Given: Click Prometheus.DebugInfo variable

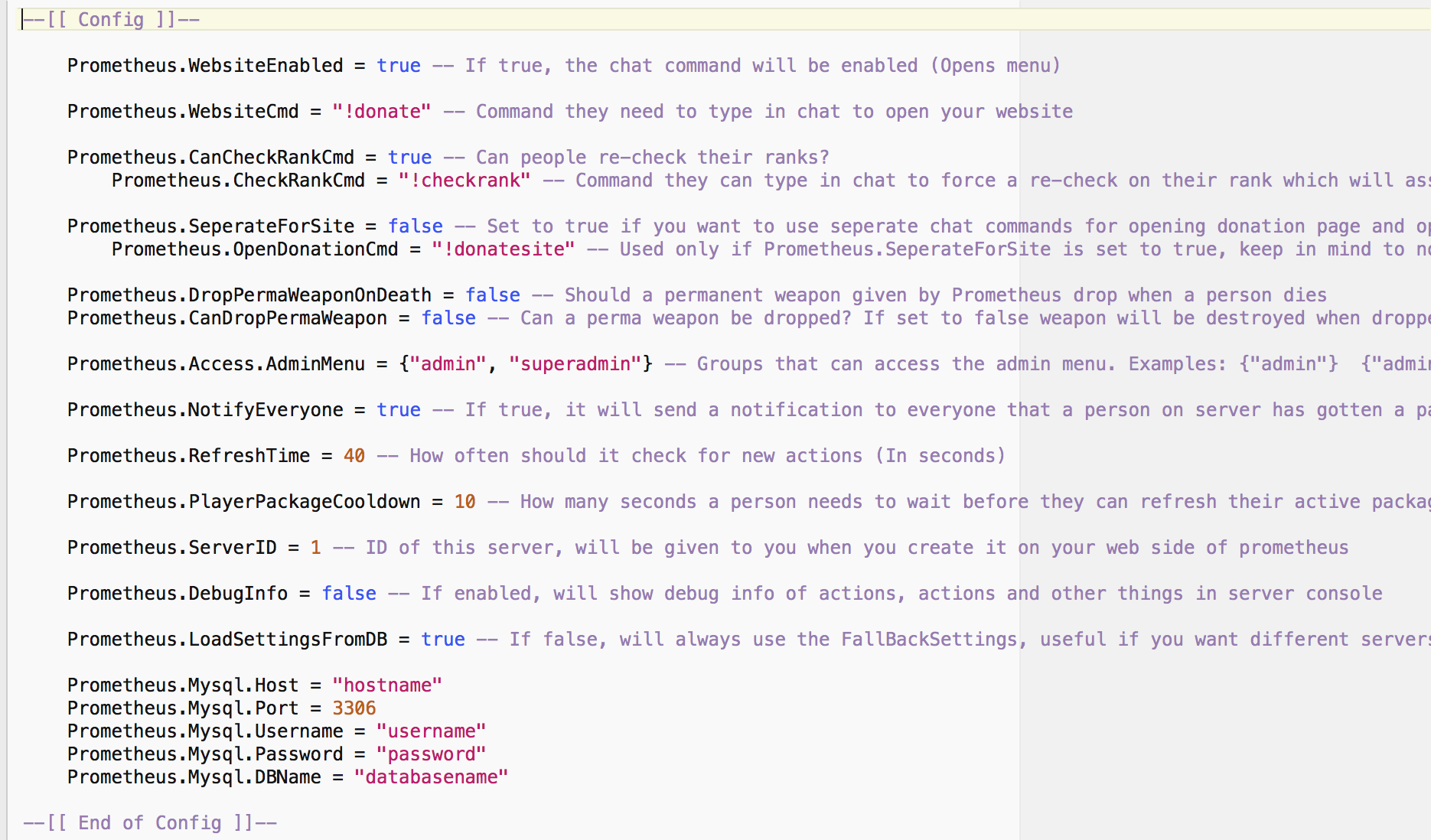Looking at the screenshot, I should pyautogui.click(x=178, y=594).
